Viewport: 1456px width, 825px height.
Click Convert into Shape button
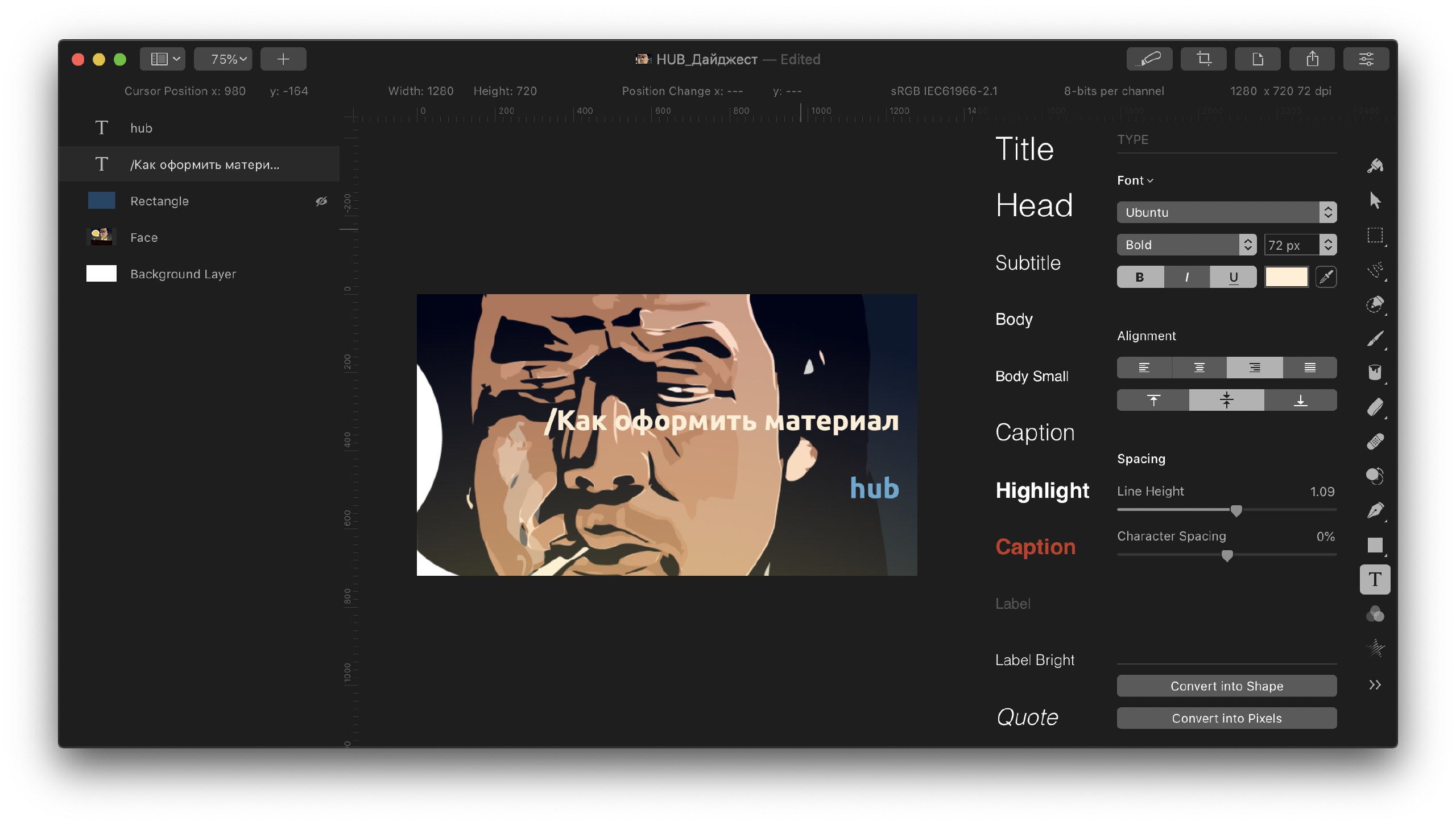click(x=1226, y=686)
